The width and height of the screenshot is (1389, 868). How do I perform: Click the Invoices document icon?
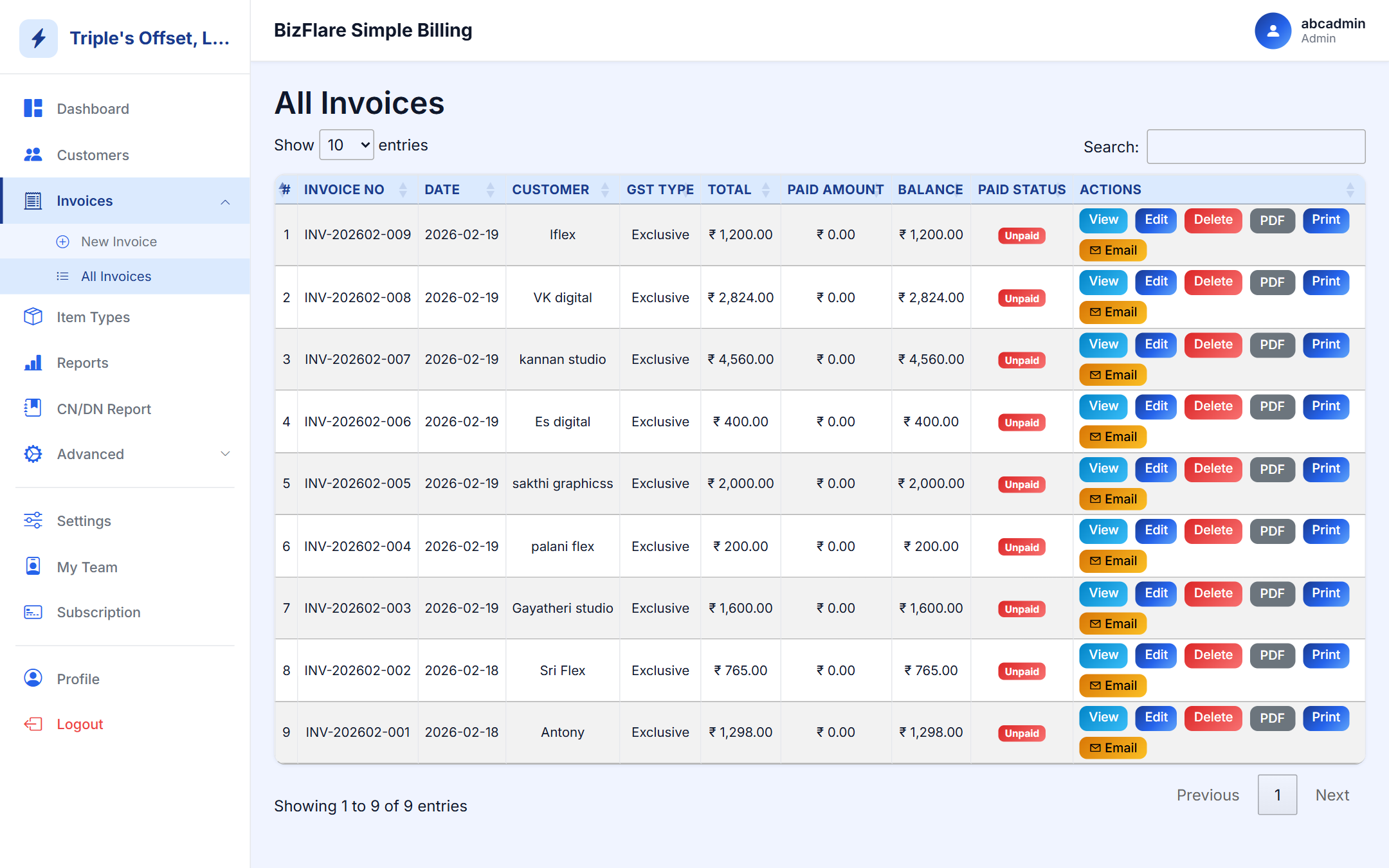[x=33, y=201]
